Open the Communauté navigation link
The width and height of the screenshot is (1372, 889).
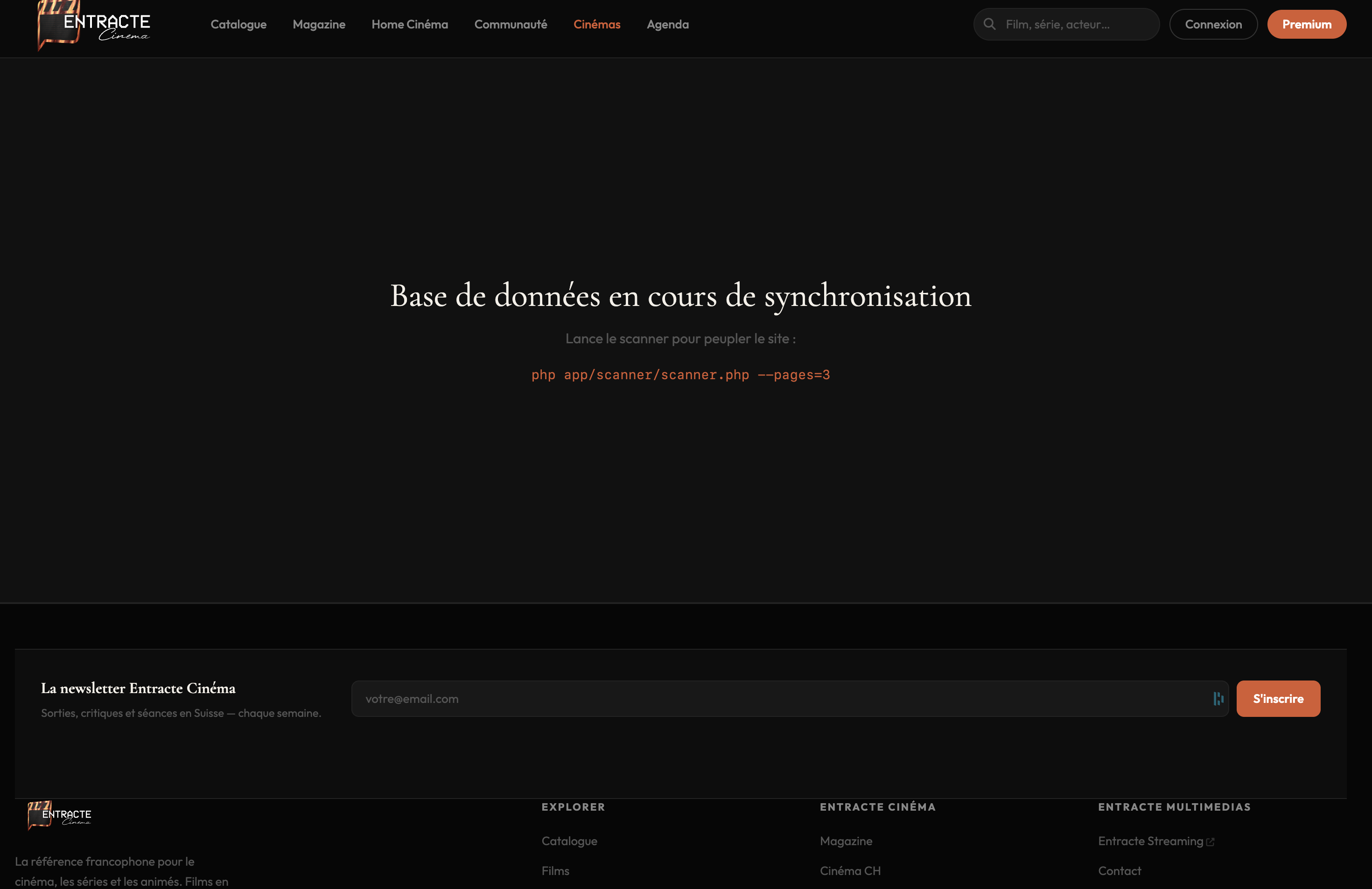click(510, 24)
